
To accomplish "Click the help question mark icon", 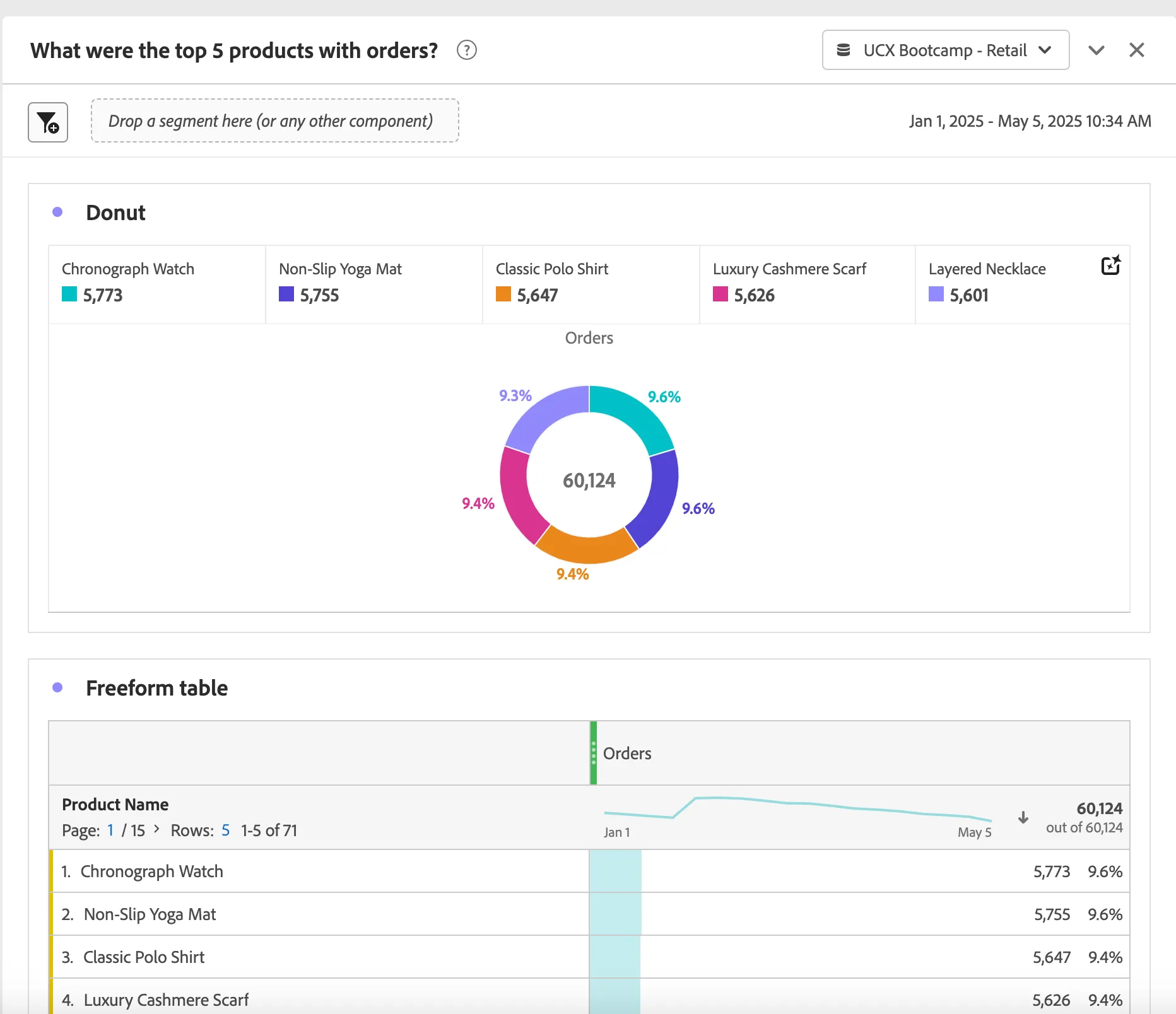I will 467,50.
